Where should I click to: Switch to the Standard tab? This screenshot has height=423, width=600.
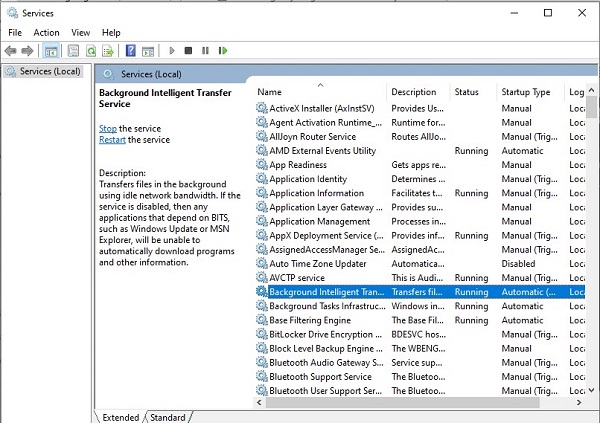pyautogui.click(x=168, y=417)
